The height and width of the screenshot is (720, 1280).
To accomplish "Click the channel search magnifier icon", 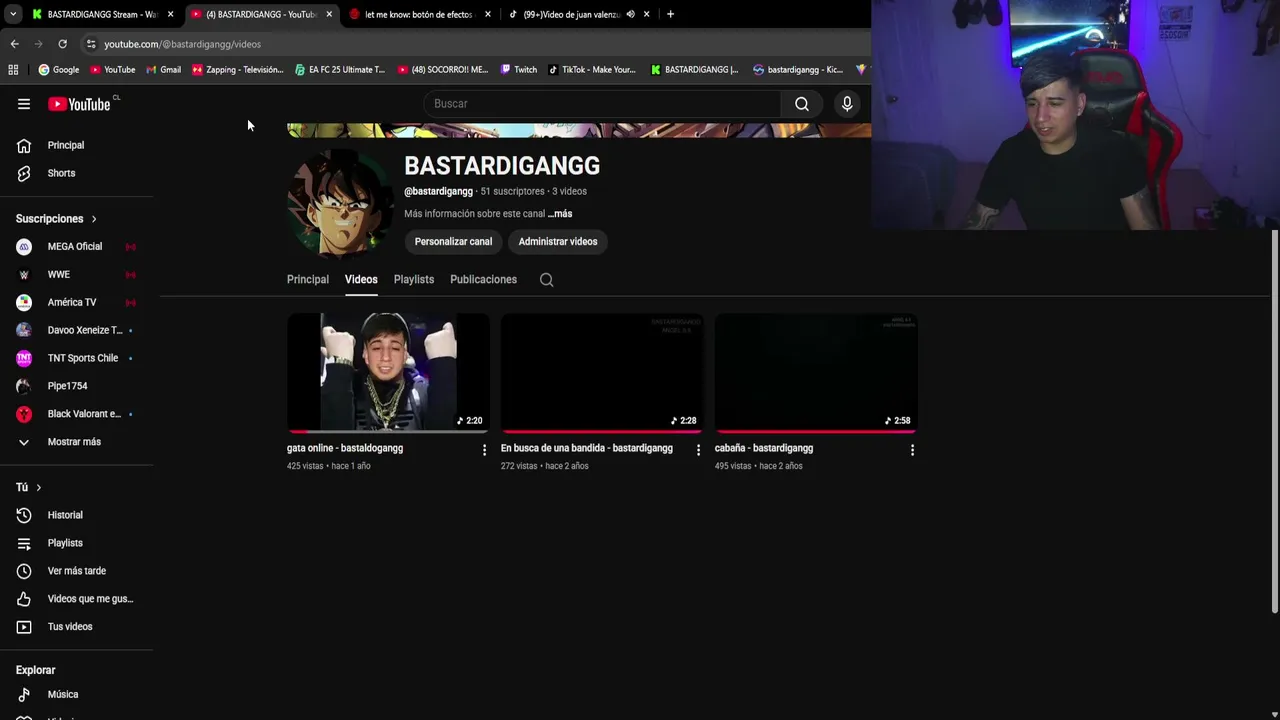I will pyautogui.click(x=546, y=280).
